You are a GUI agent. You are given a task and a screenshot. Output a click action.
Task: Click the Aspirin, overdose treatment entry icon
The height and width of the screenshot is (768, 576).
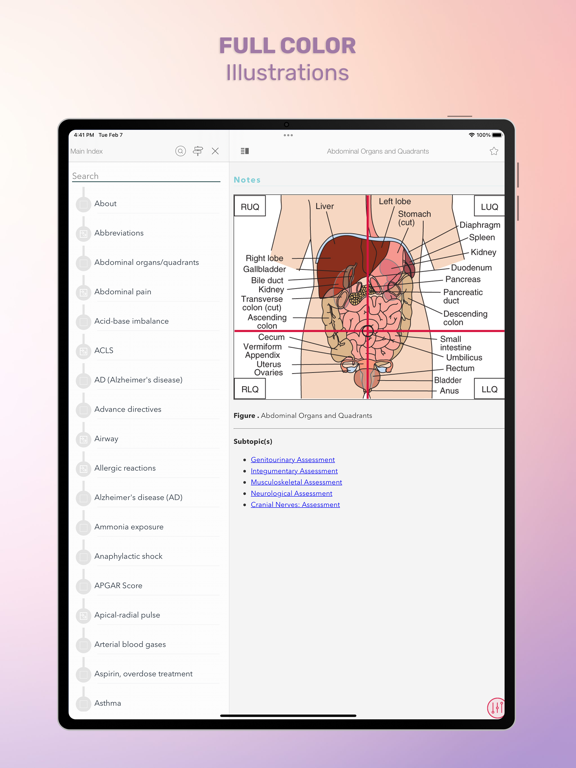[x=83, y=674]
